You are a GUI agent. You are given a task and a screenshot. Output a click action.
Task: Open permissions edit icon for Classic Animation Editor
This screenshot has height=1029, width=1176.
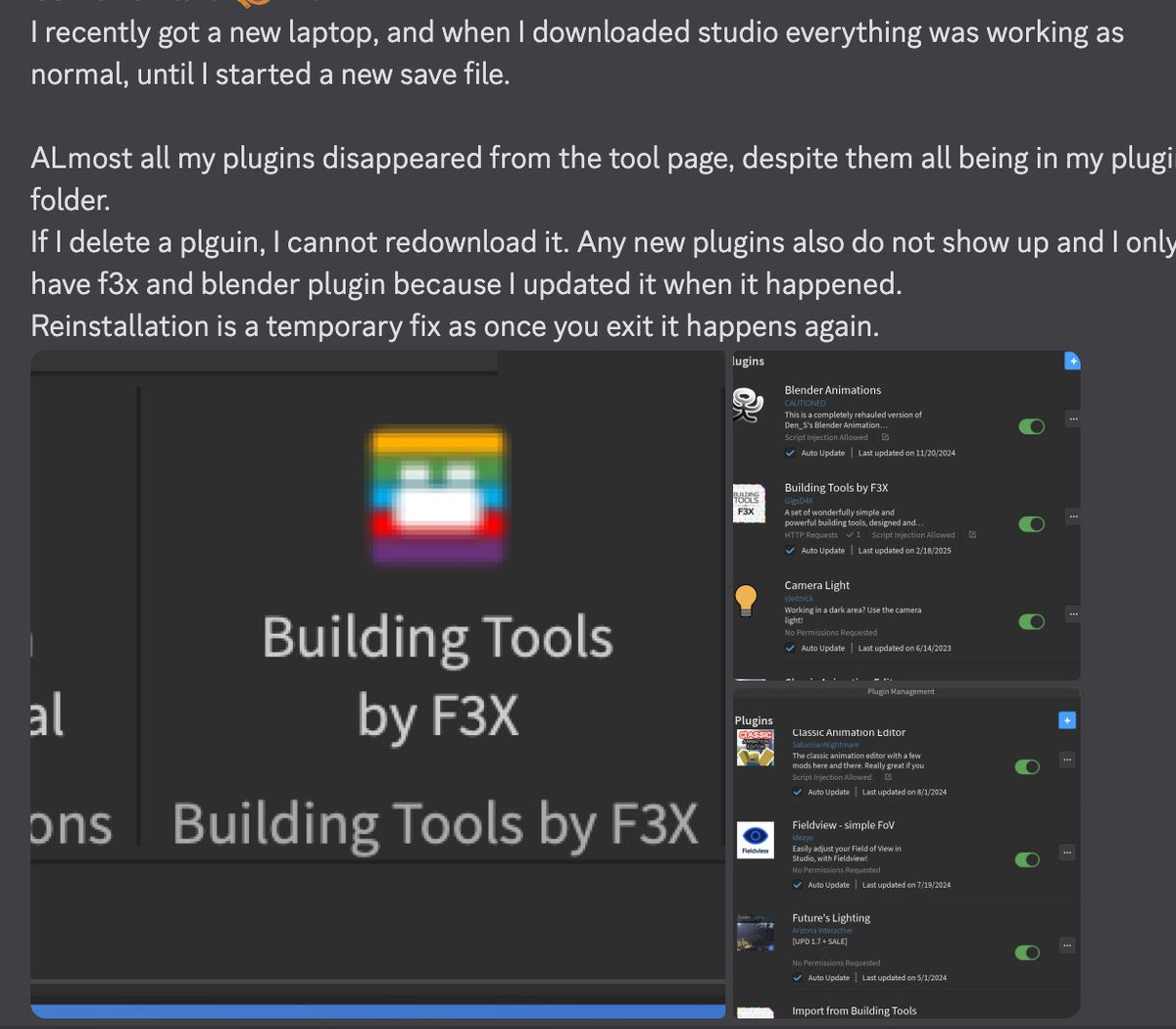[x=888, y=777]
